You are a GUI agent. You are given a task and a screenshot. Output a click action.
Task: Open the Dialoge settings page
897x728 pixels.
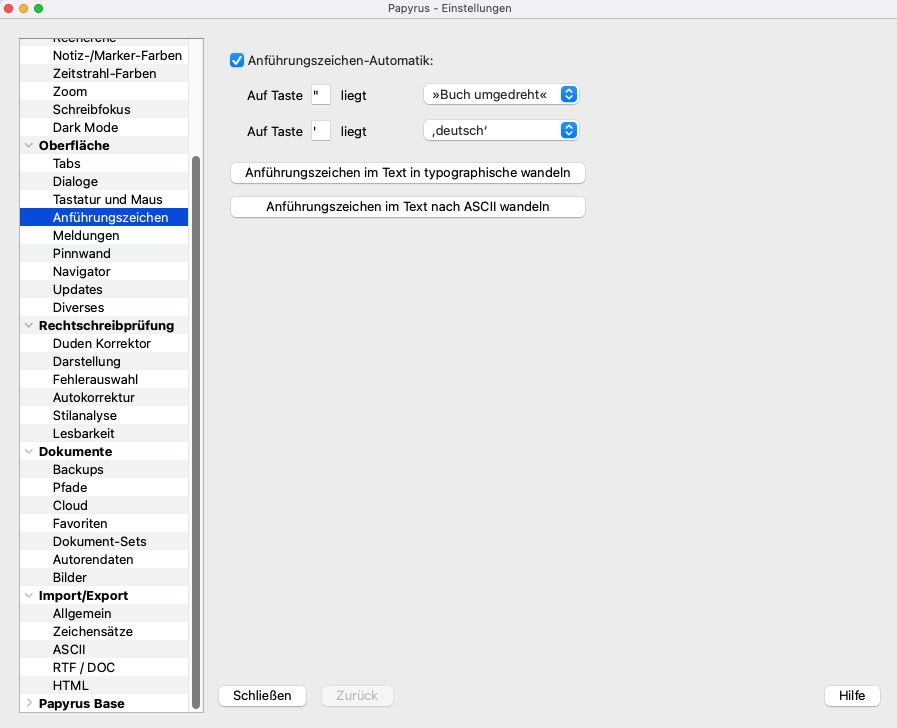click(x=104, y=181)
